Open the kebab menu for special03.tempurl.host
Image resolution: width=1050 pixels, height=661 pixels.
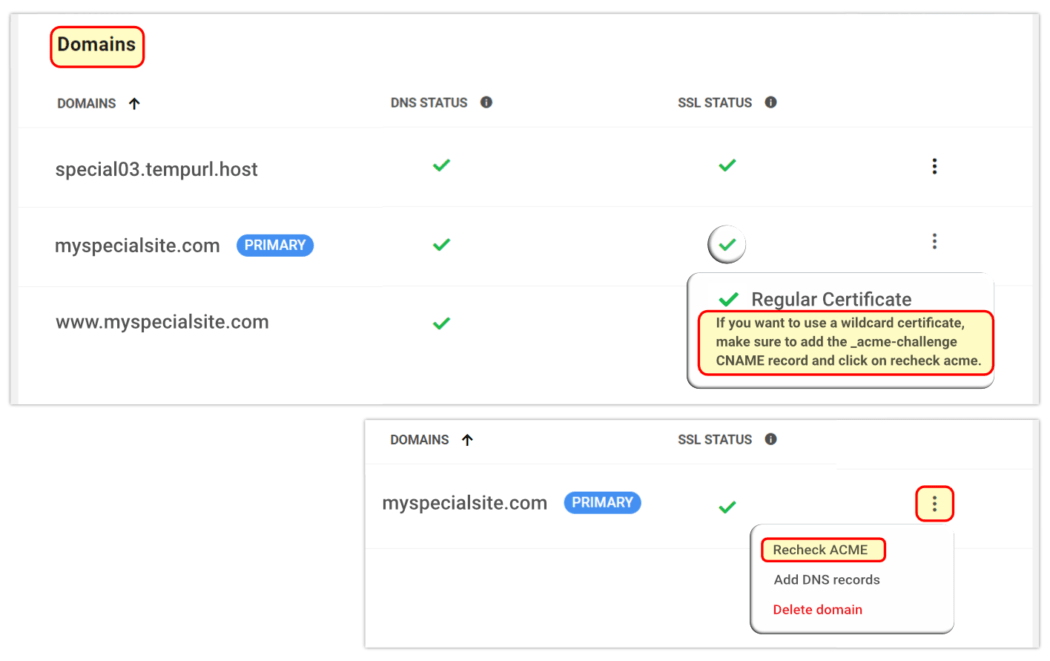tap(934, 166)
